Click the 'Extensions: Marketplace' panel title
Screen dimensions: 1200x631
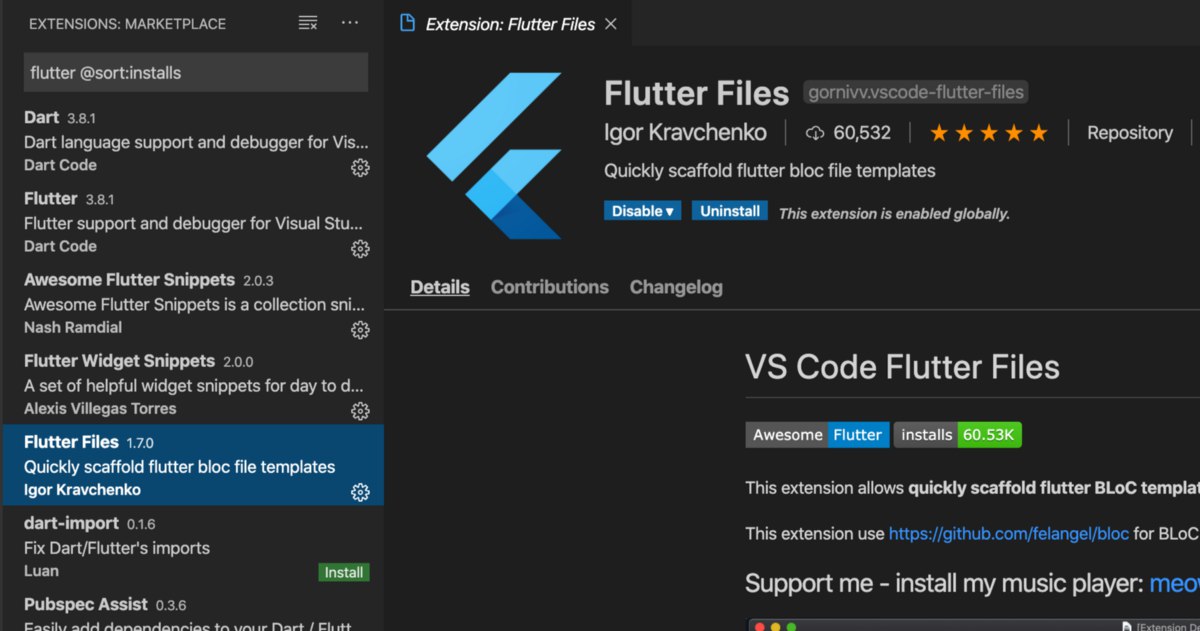127,24
